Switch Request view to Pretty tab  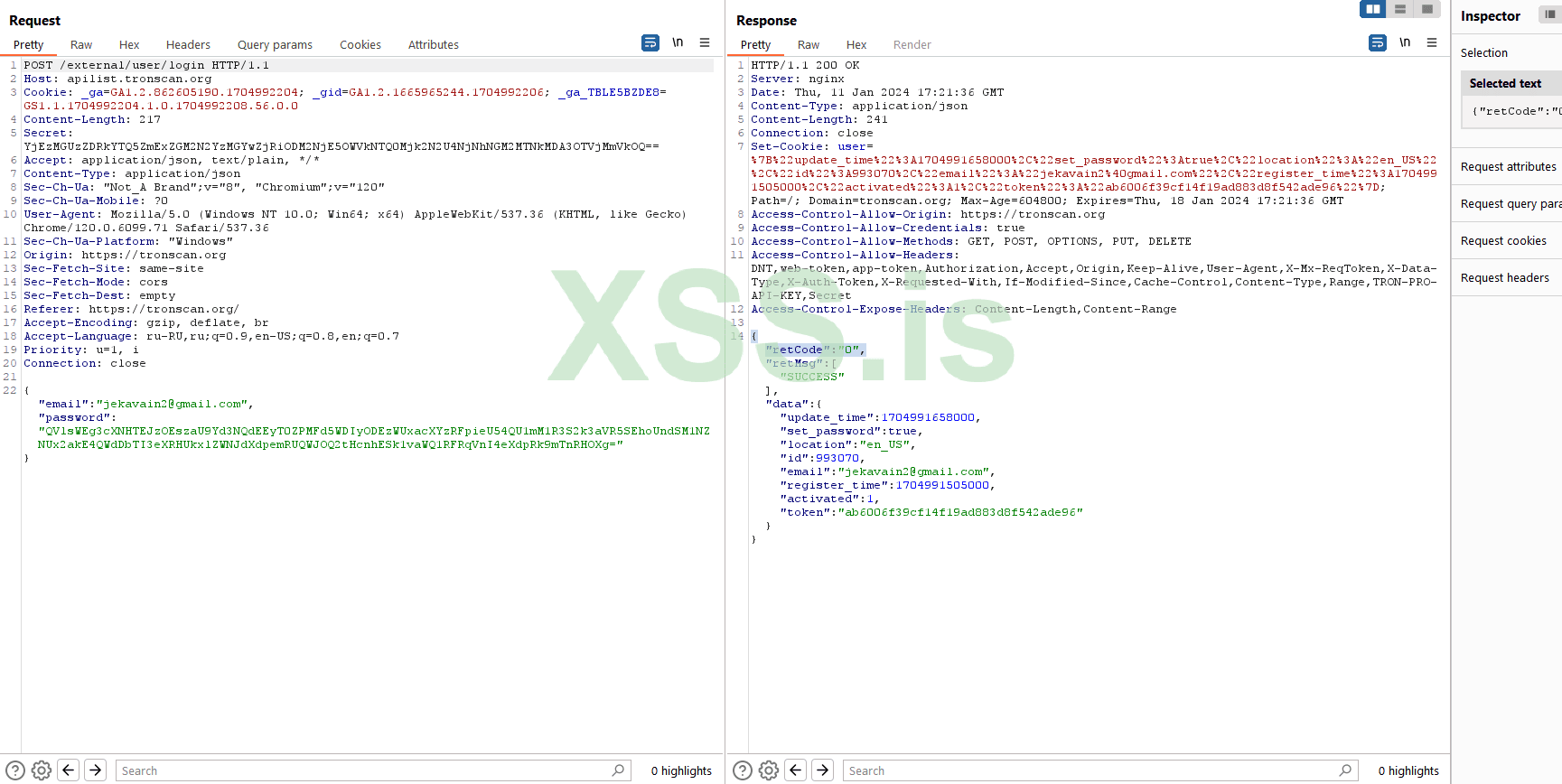pyautogui.click(x=28, y=44)
